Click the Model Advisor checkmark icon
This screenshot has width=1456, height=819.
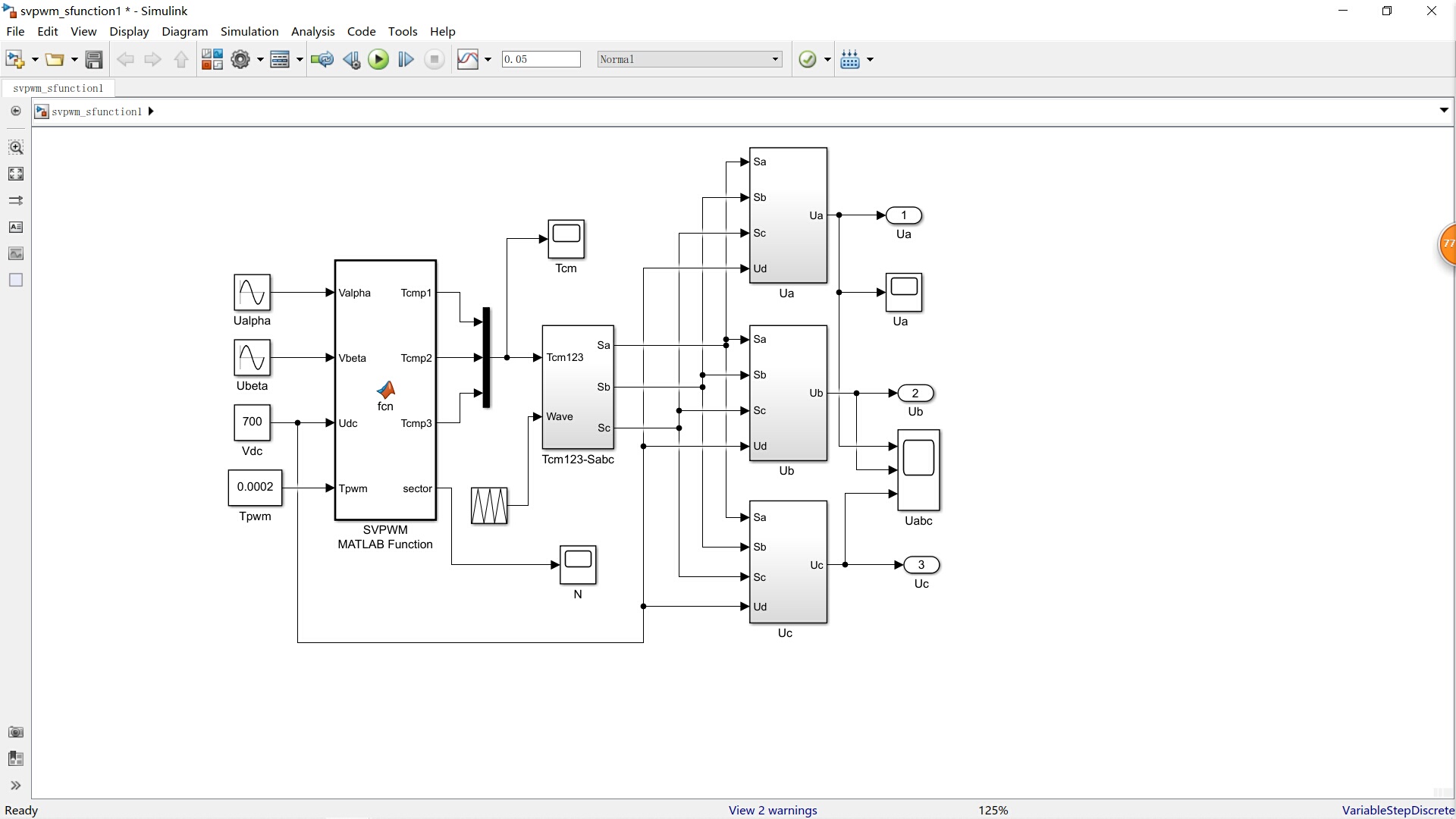coord(808,59)
